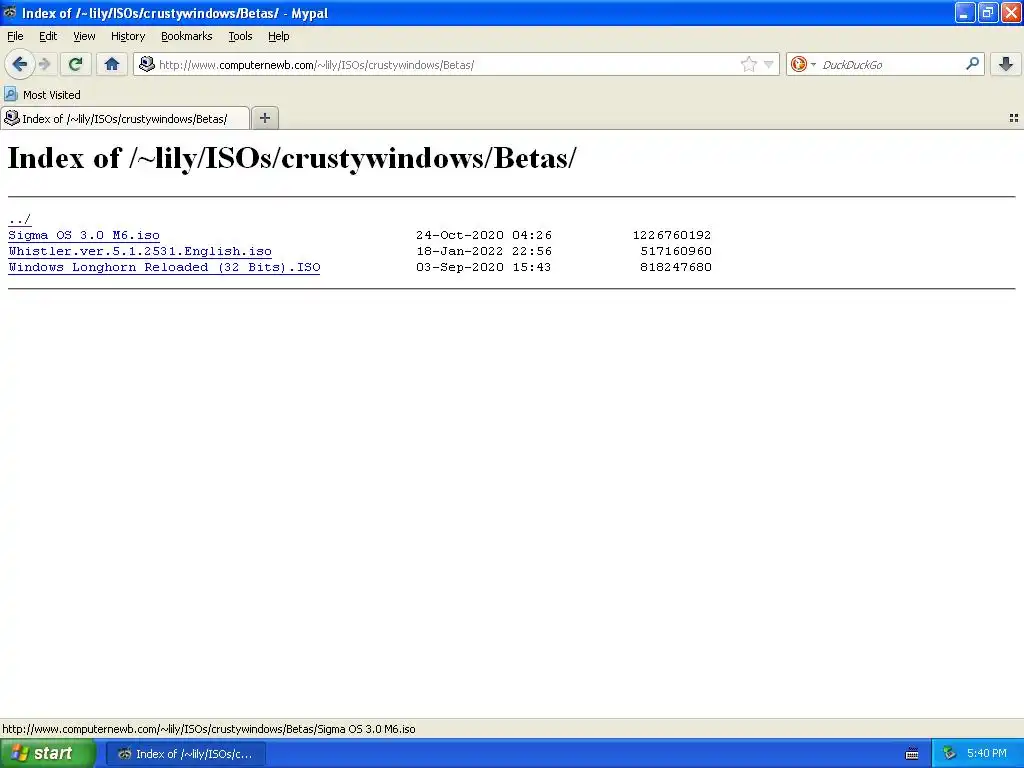The image size is (1024, 768).
Task: Click the on-screen keyboard tray icon
Action: click(912, 754)
